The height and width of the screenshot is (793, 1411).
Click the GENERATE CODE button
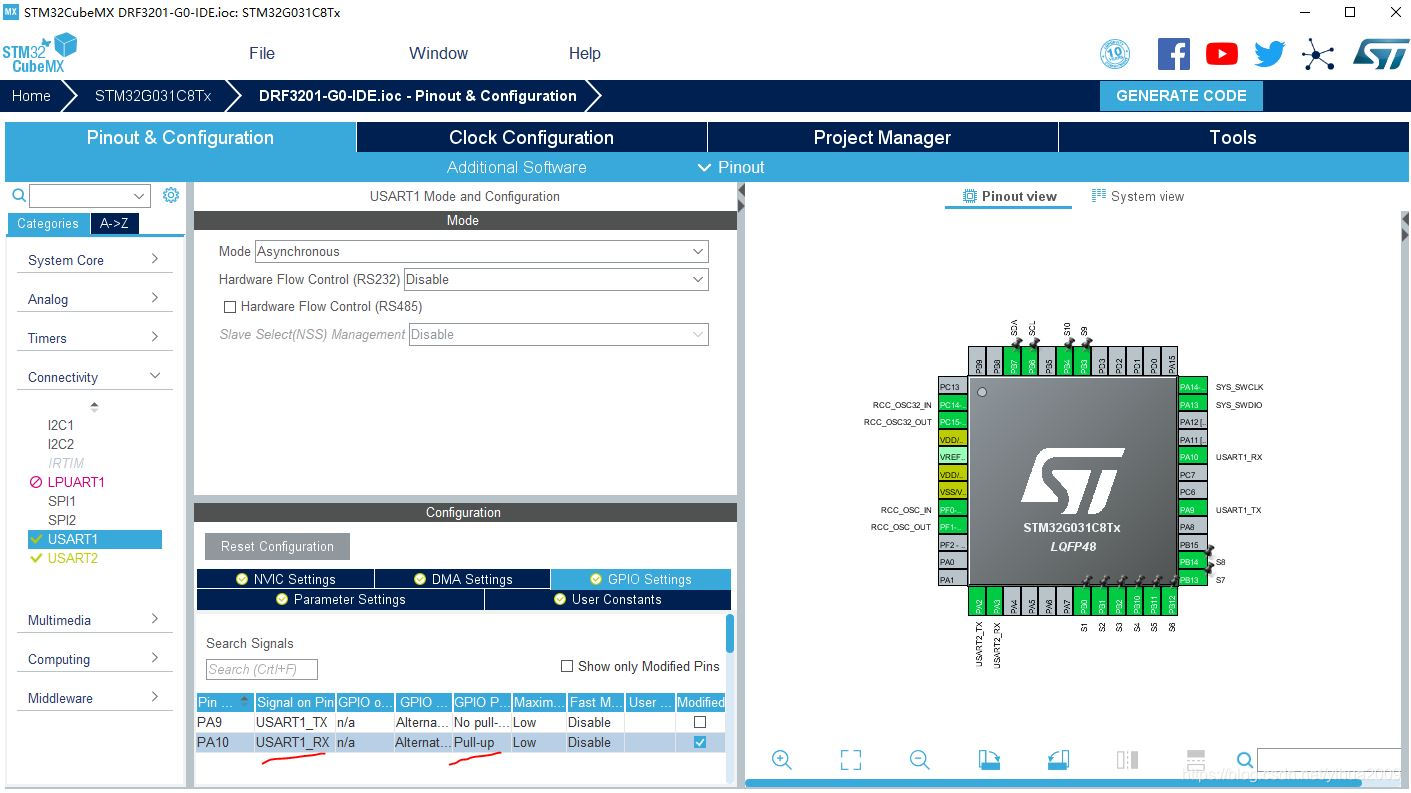pos(1181,96)
